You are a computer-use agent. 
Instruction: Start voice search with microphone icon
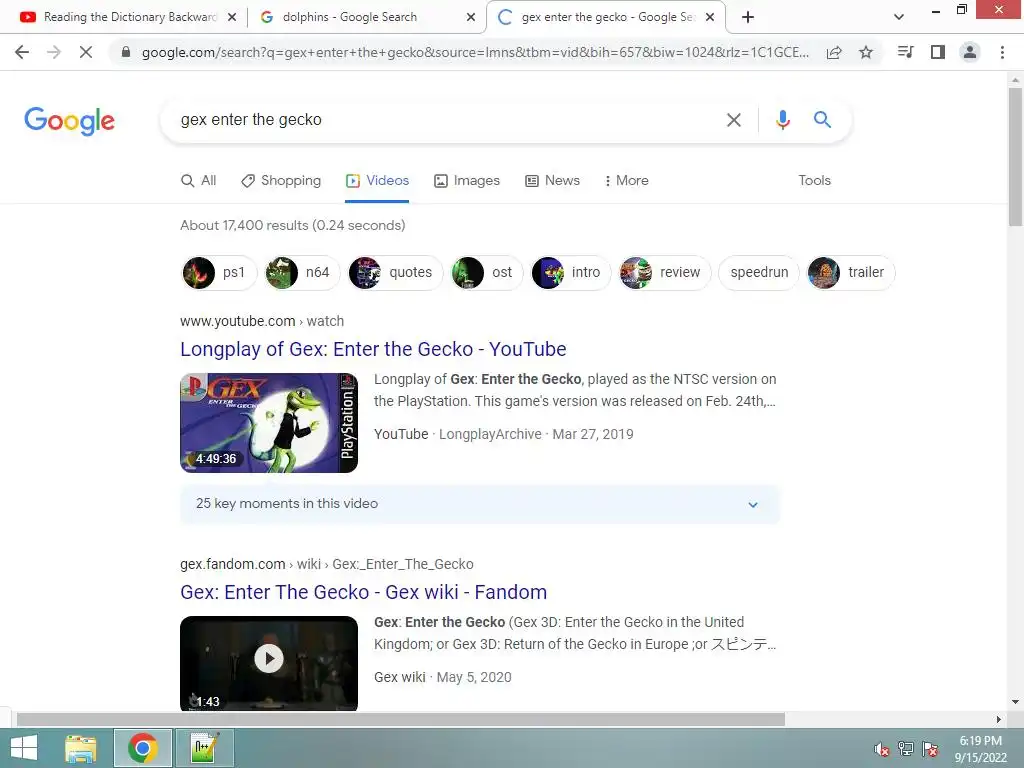[x=782, y=120]
